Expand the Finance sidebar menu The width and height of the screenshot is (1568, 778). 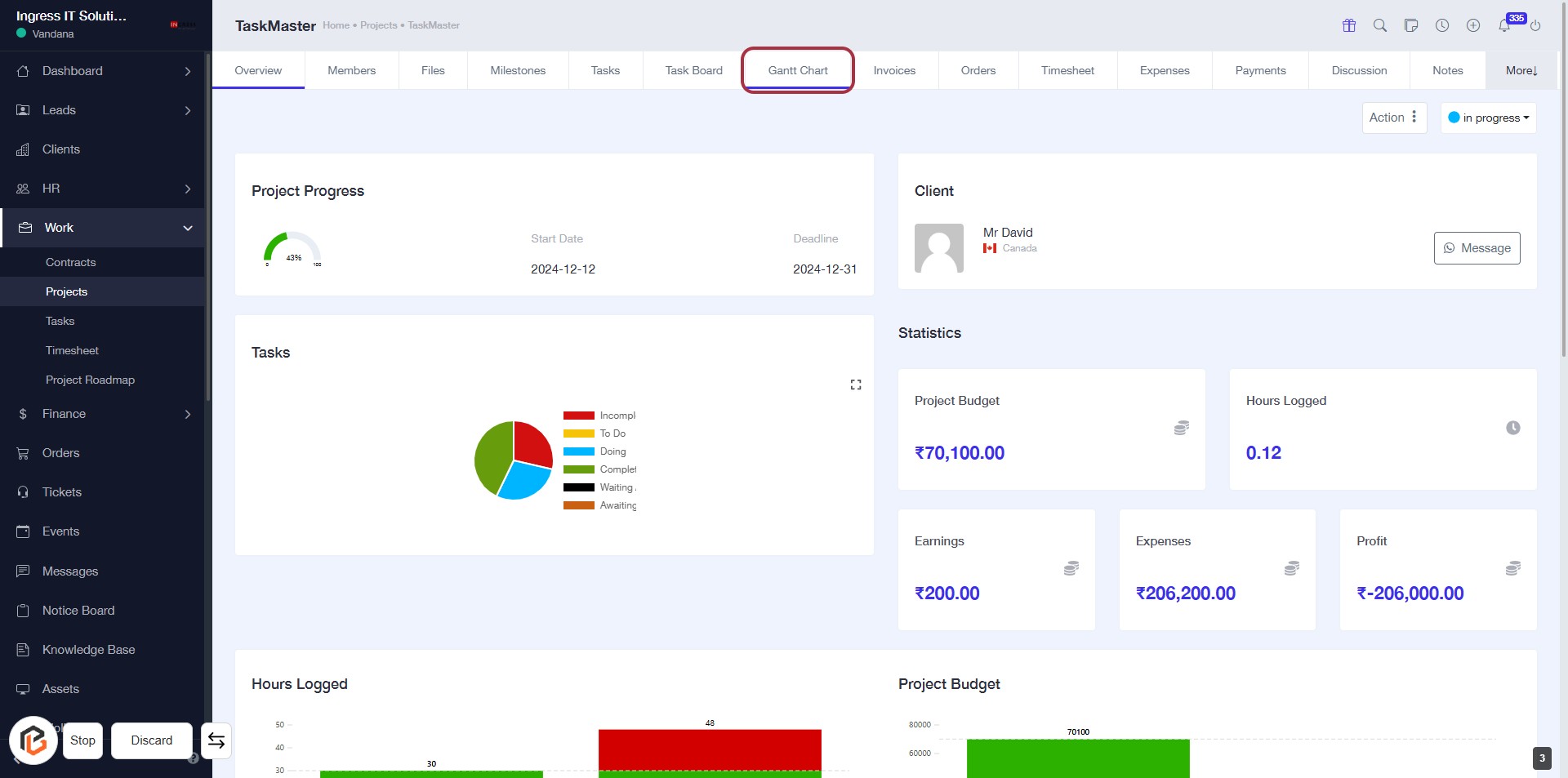point(102,414)
